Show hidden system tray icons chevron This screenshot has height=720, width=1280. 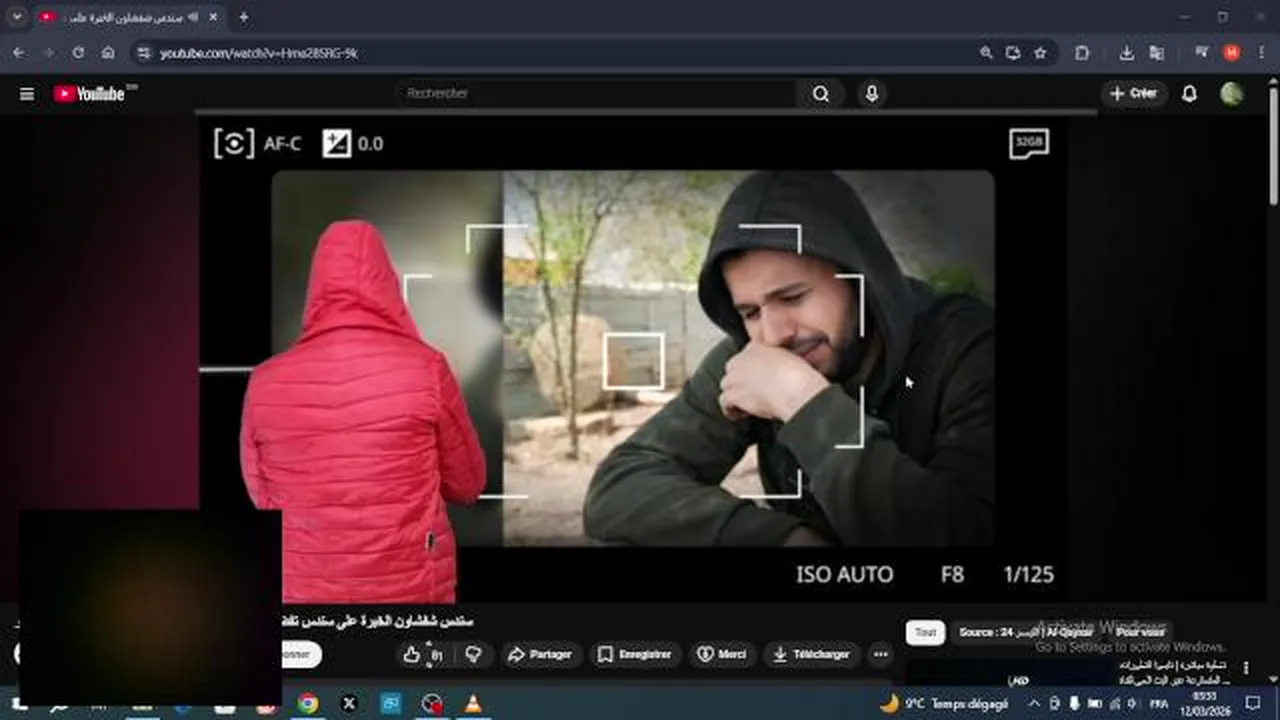pyautogui.click(x=1034, y=704)
